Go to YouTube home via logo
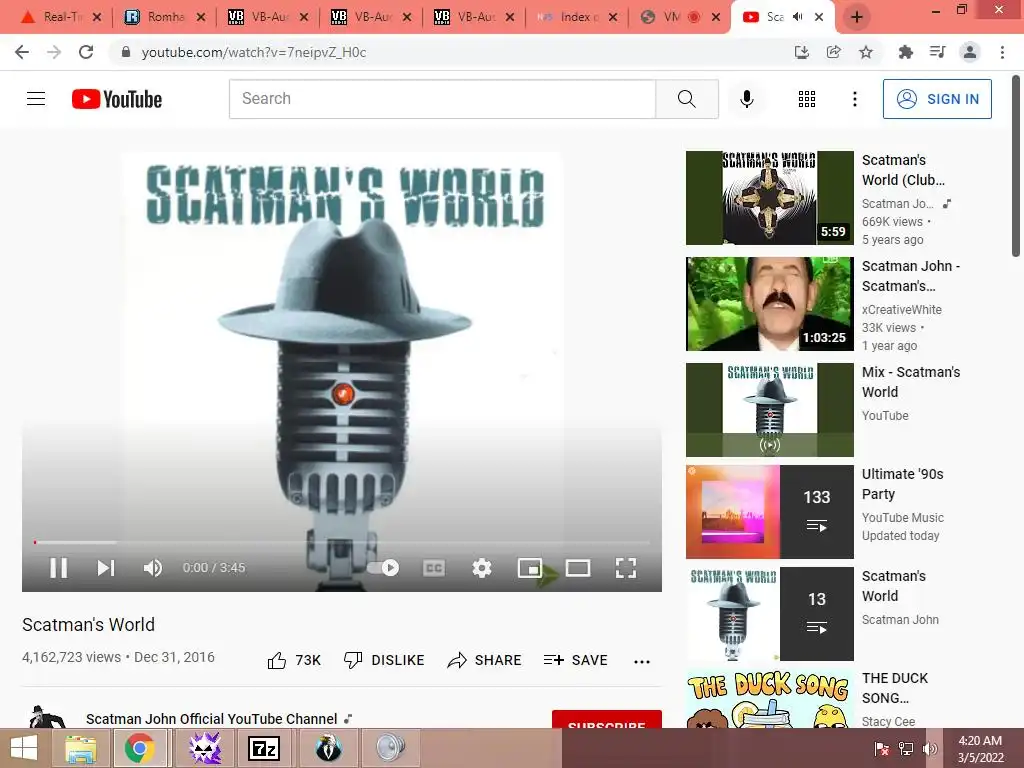Image resolution: width=1024 pixels, height=768 pixels. [117, 99]
